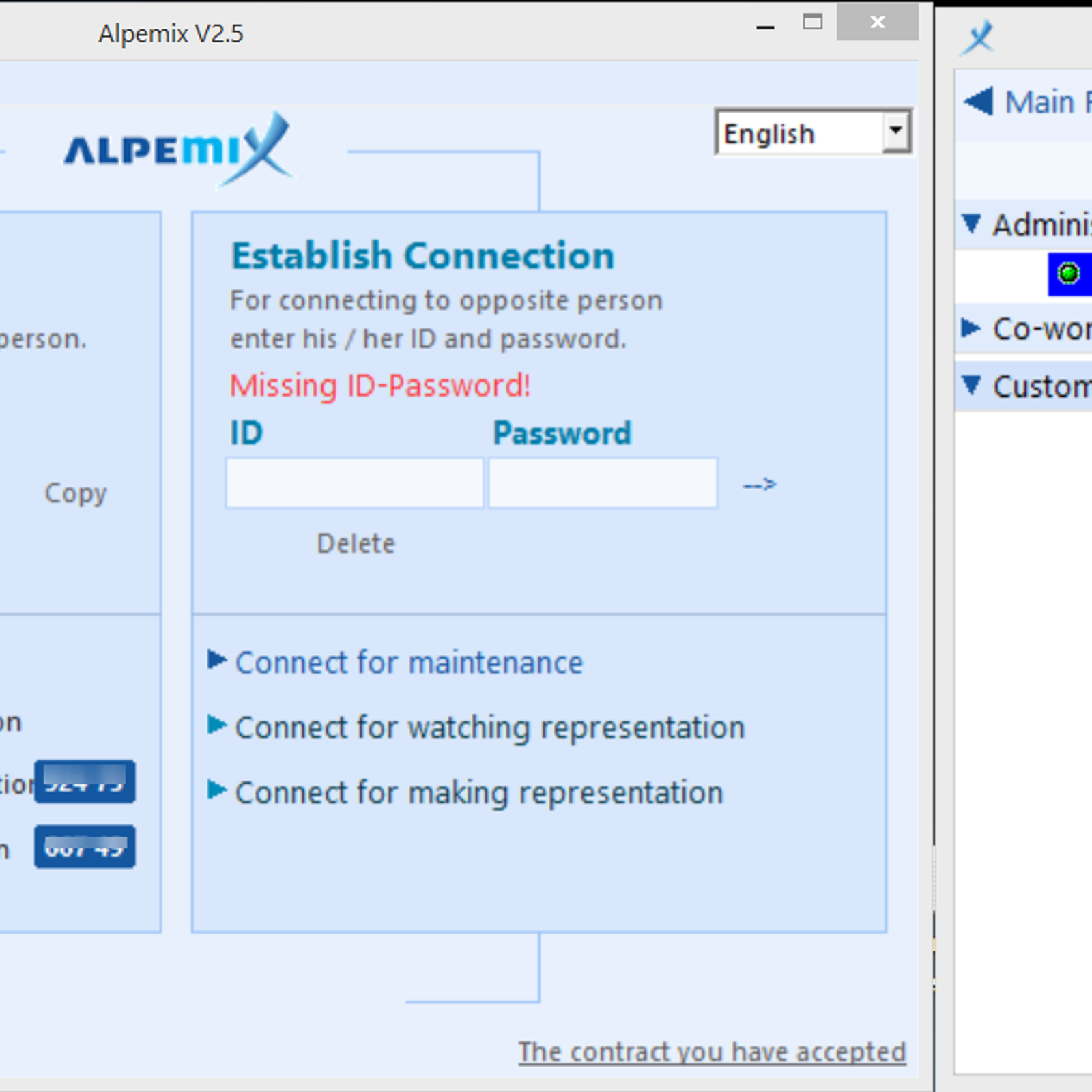Click the connect arrow button
This screenshot has width=1092, height=1092.
point(760,484)
